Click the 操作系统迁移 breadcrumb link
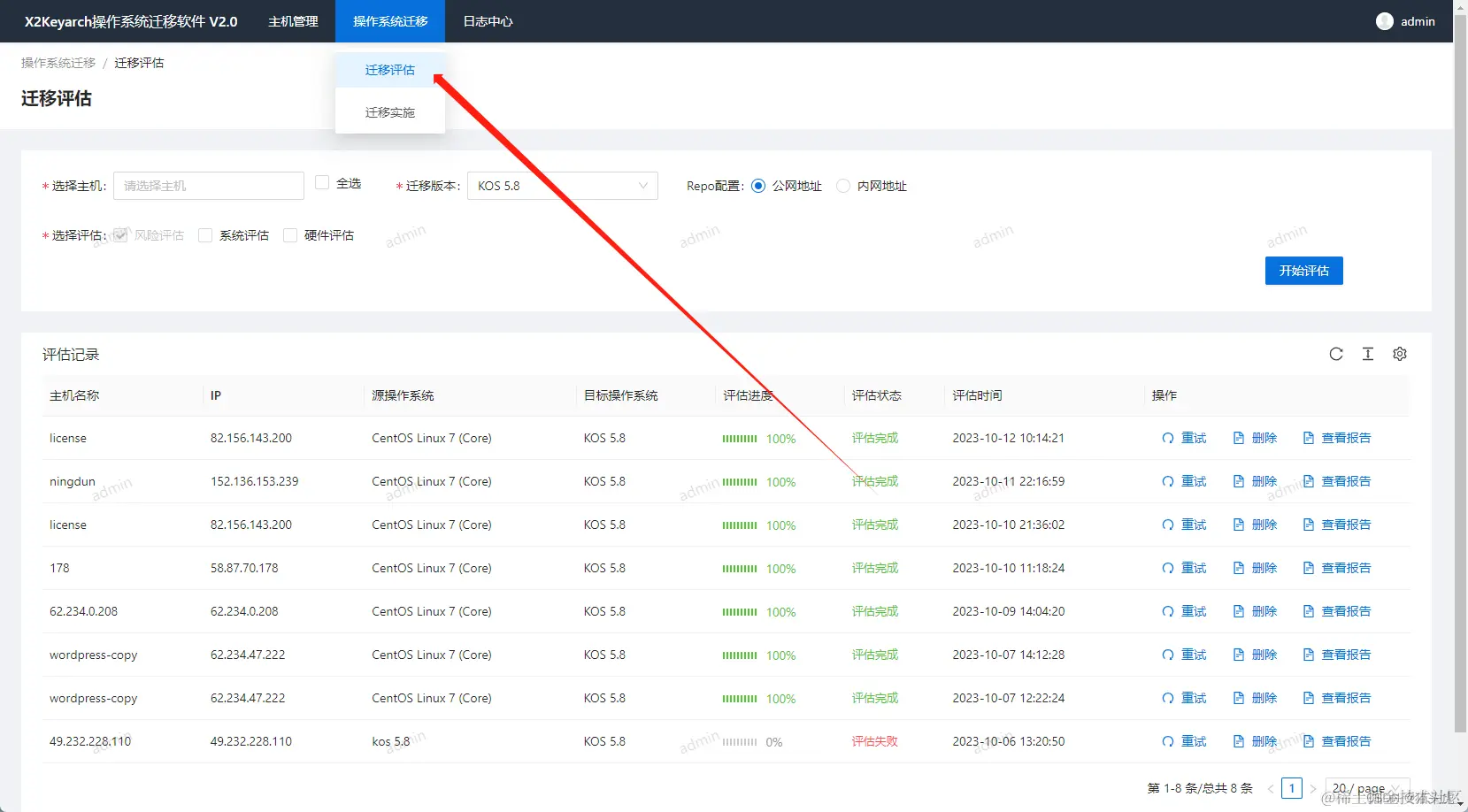This screenshot has width=1468, height=812. (x=58, y=63)
